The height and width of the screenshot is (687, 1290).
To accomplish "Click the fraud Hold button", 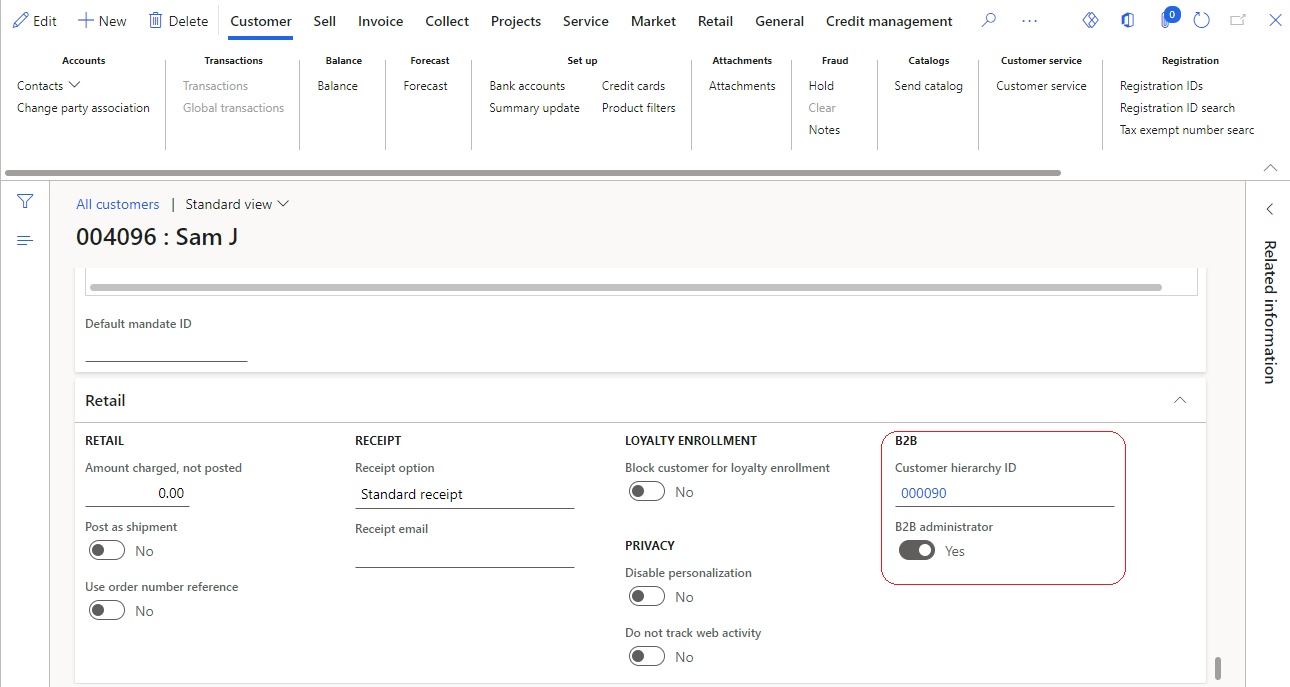I will tap(821, 86).
